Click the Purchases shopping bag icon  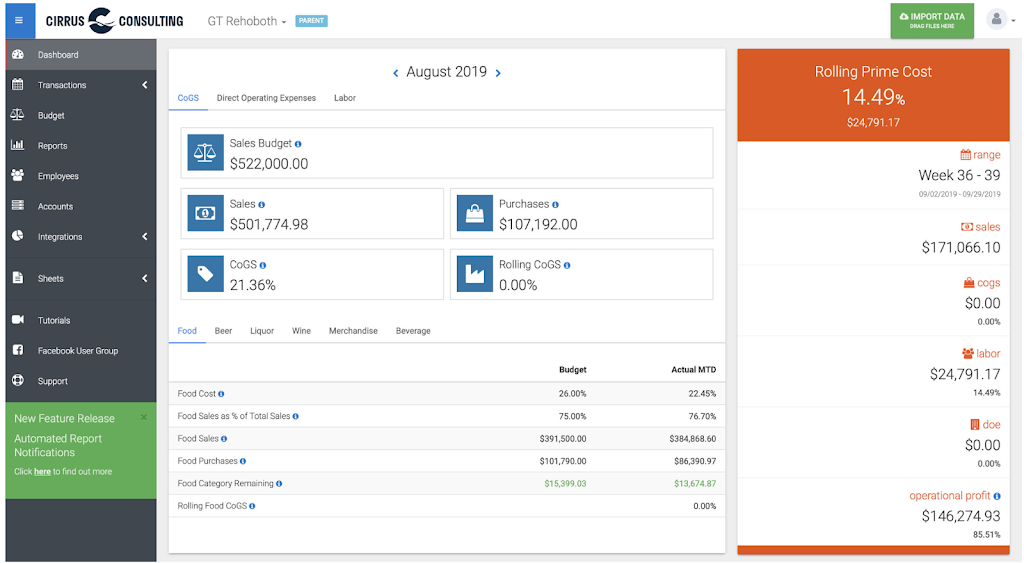(x=474, y=213)
